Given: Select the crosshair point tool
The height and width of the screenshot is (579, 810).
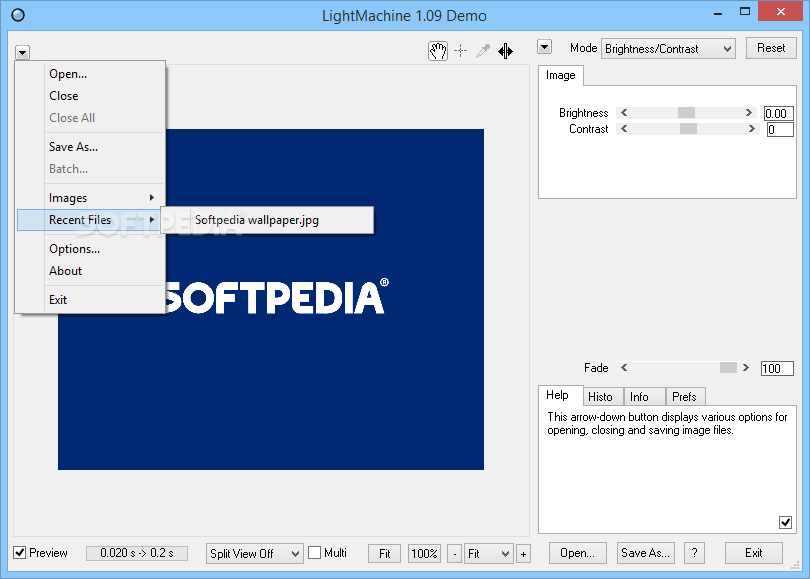Looking at the screenshot, I should (460, 51).
